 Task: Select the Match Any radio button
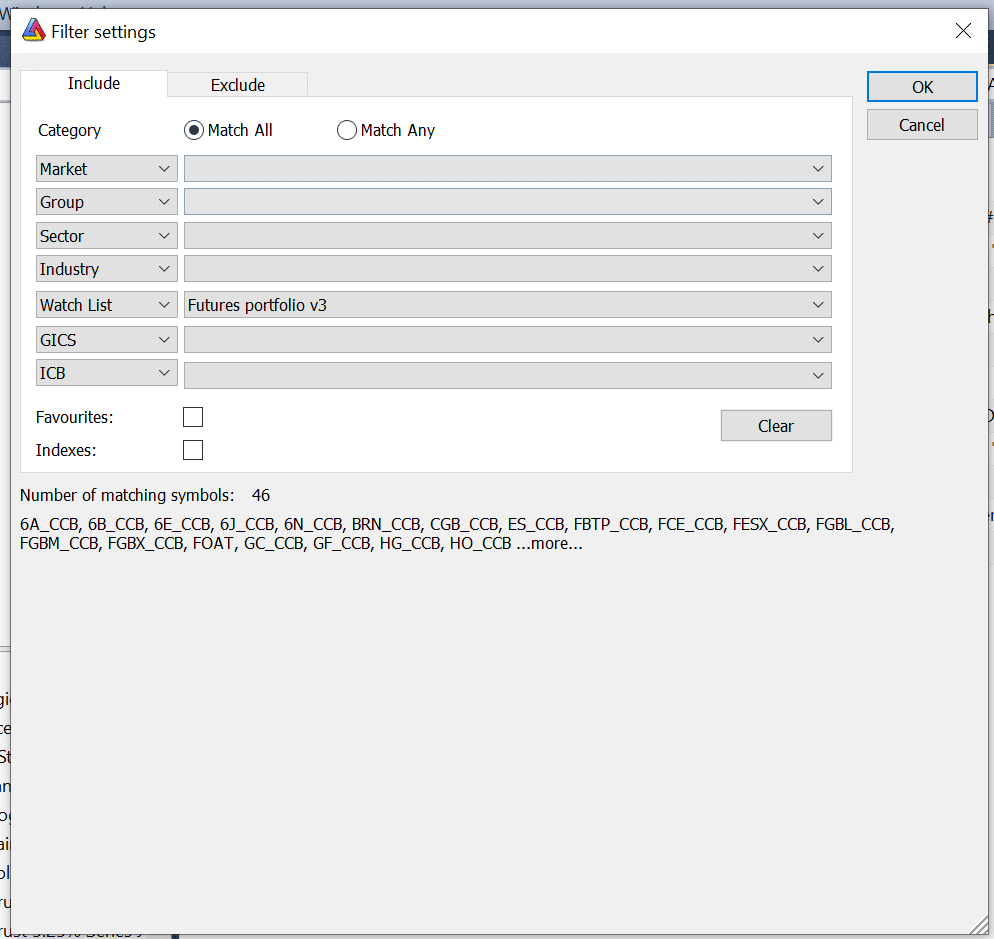pyautogui.click(x=347, y=130)
